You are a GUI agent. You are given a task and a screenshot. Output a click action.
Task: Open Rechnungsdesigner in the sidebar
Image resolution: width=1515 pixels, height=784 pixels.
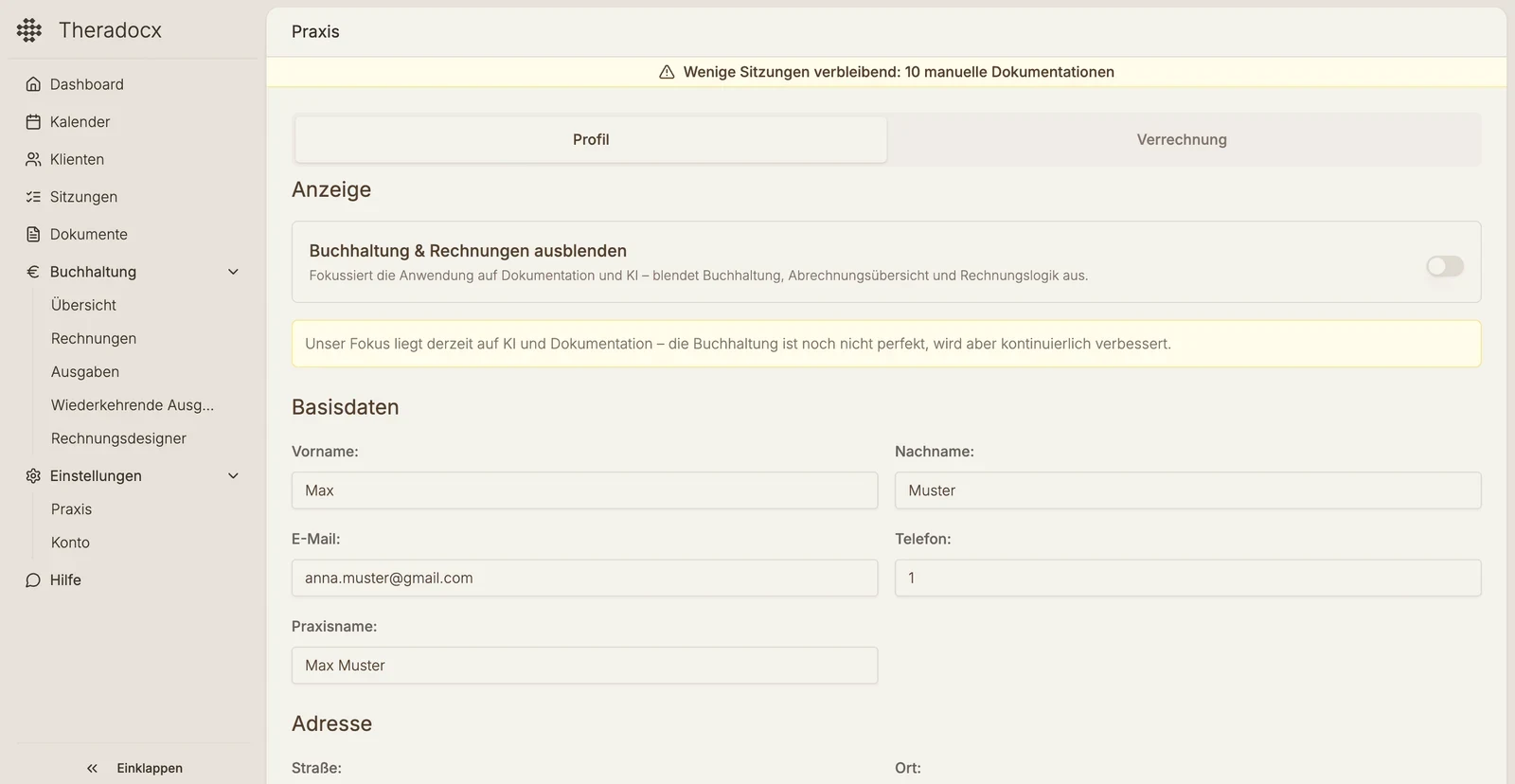click(x=118, y=437)
